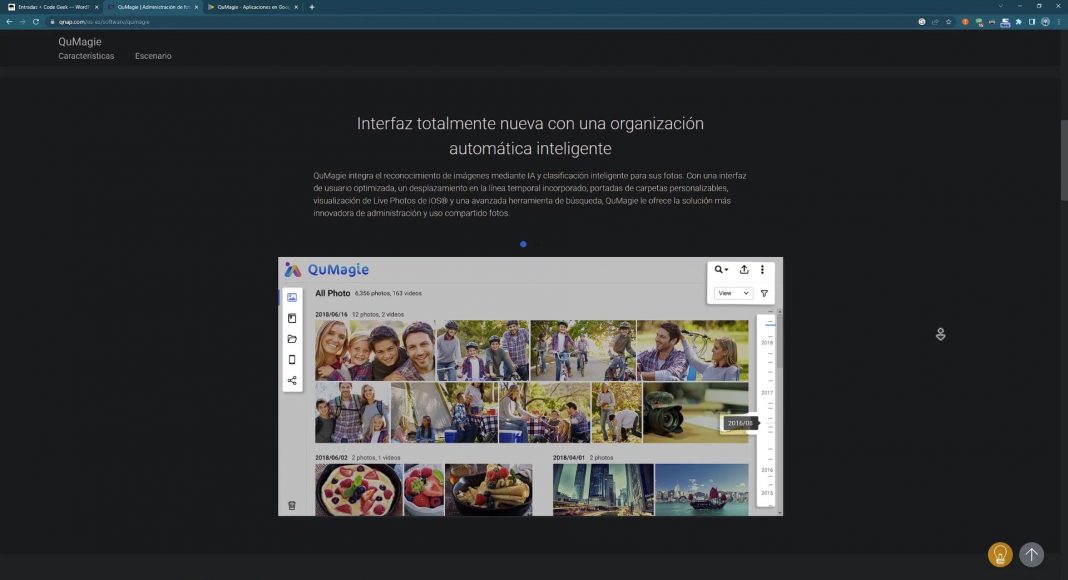Viewport: 1068px width, 580px height.
Task: Click the mobile device icon in sidebar
Action: [292, 359]
